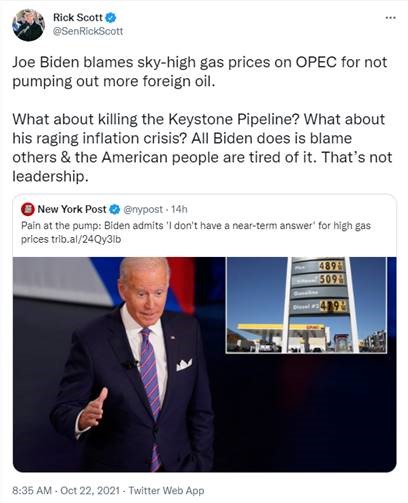Open the three-dot more options menu

click(390, 17)
